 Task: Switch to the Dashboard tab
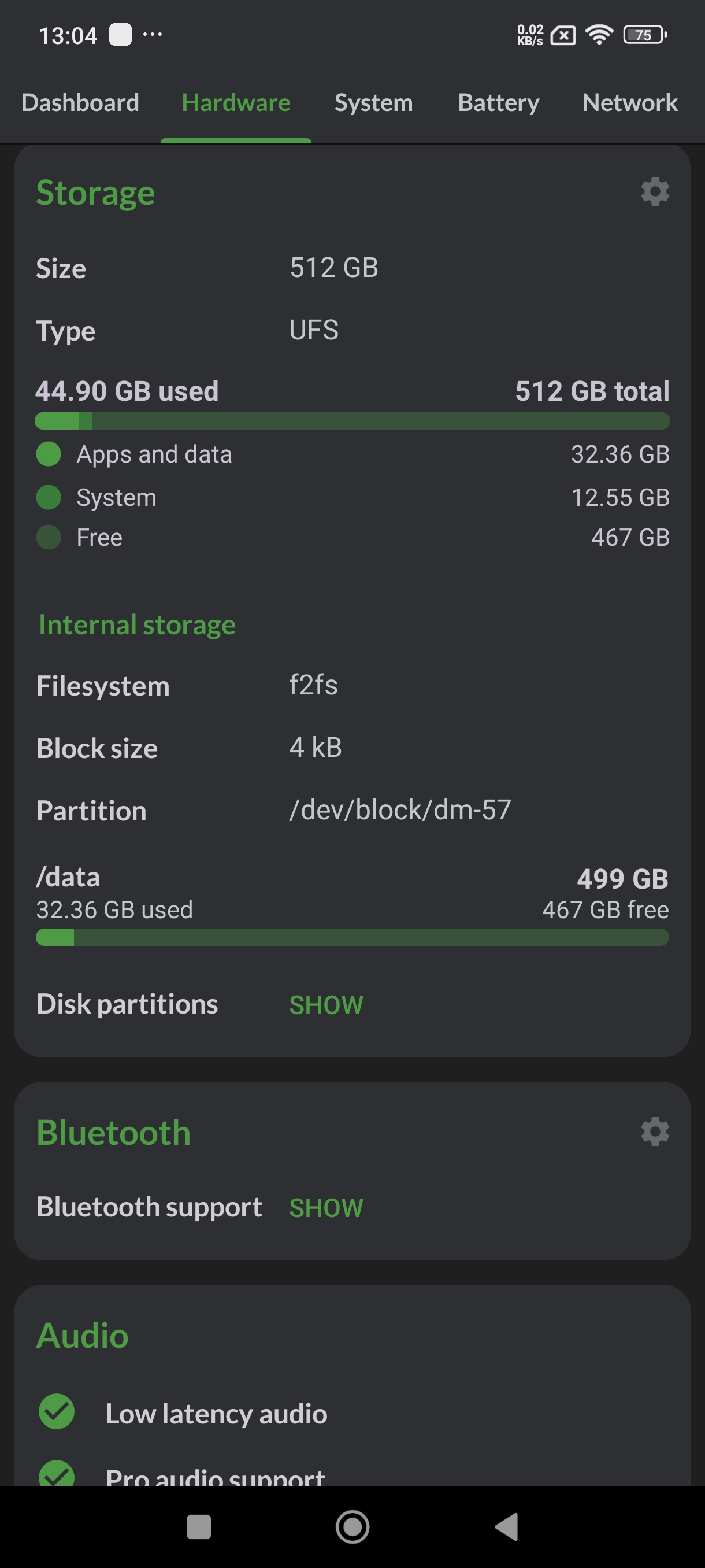click(80, 103)
